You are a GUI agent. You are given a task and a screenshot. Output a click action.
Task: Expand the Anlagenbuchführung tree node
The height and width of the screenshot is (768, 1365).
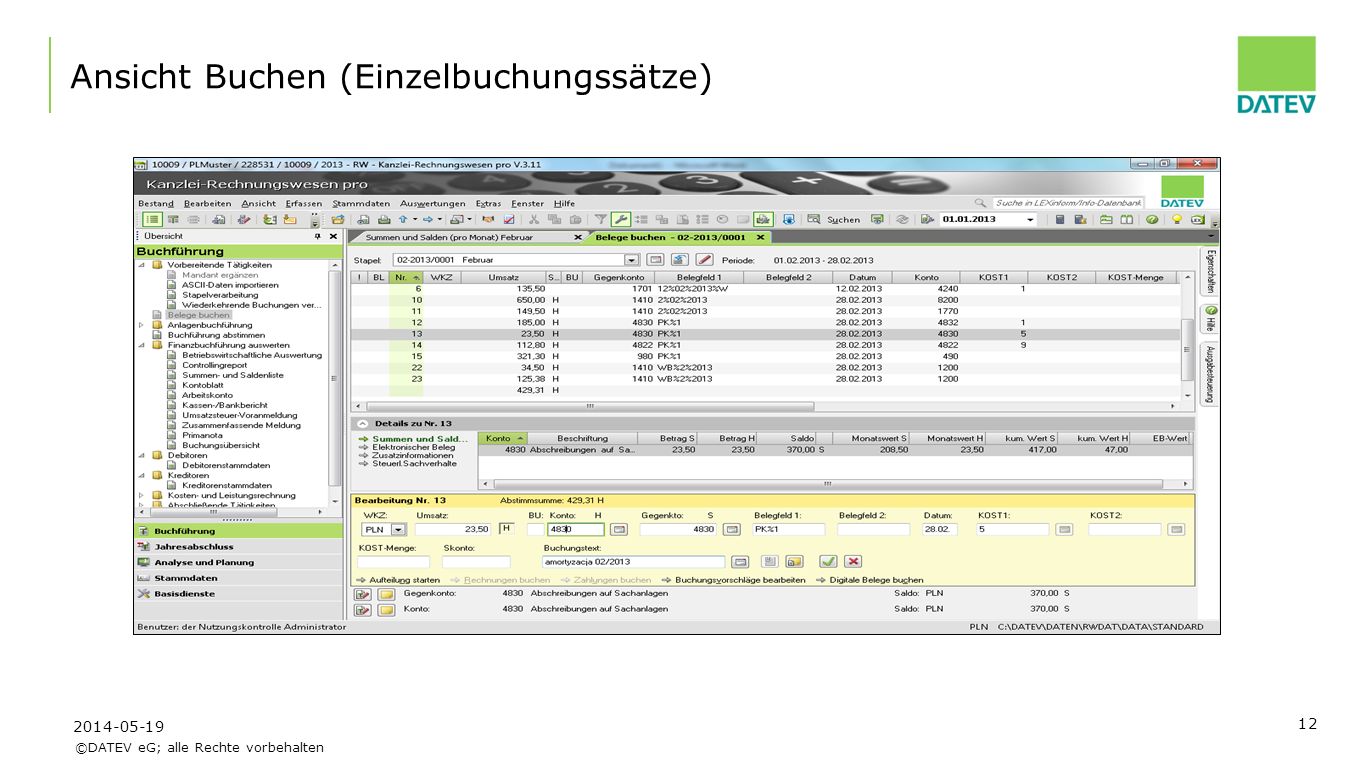pos(142,325)
